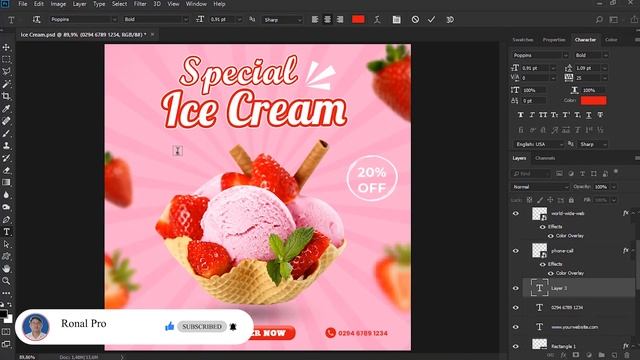Hide the Rectangle 1 layer
The image size is (640, 360).
pyautogui.click(x=516, y=346)
